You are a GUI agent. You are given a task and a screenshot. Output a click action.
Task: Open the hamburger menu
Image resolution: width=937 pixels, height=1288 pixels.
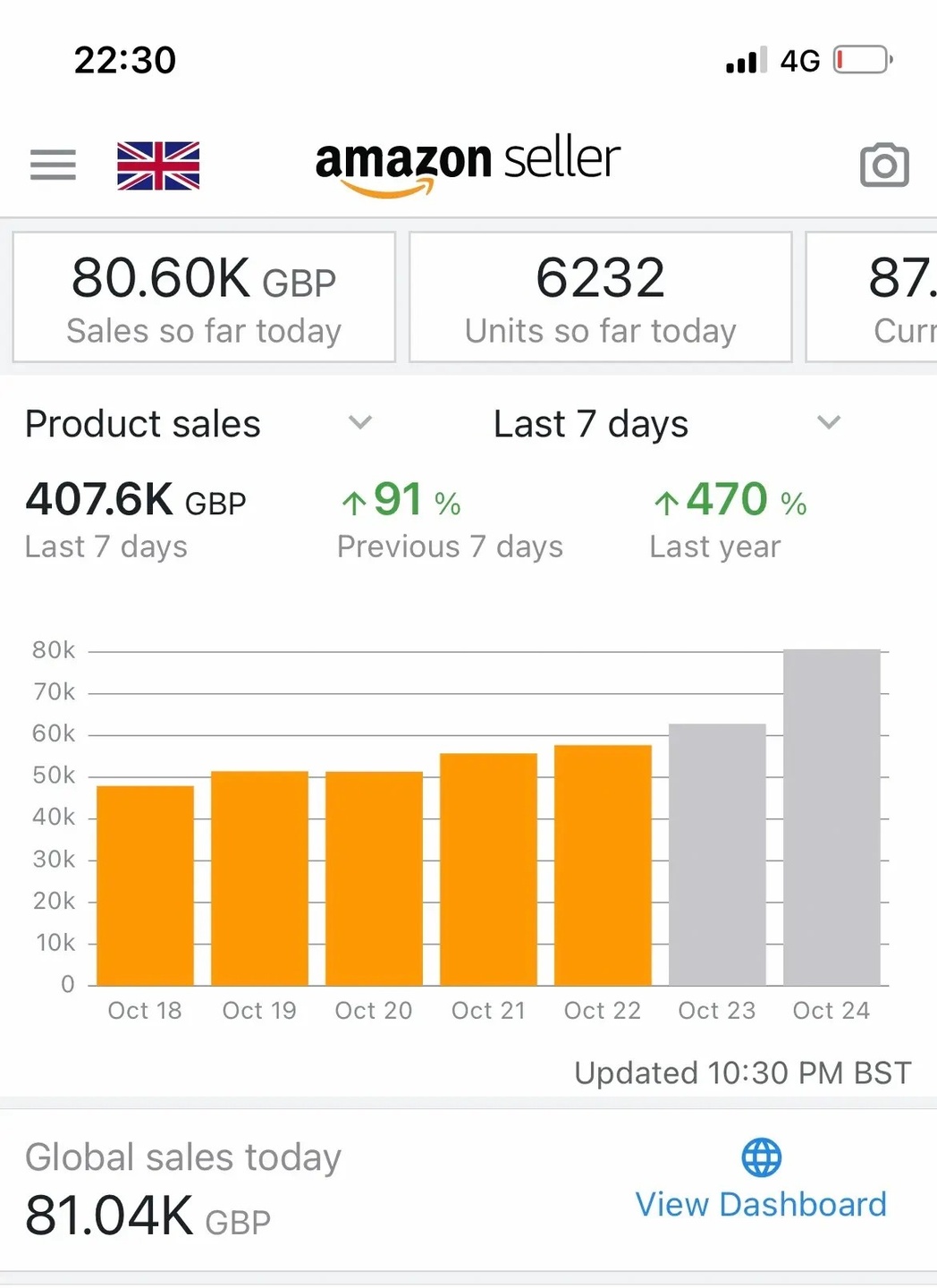(53, 165)
